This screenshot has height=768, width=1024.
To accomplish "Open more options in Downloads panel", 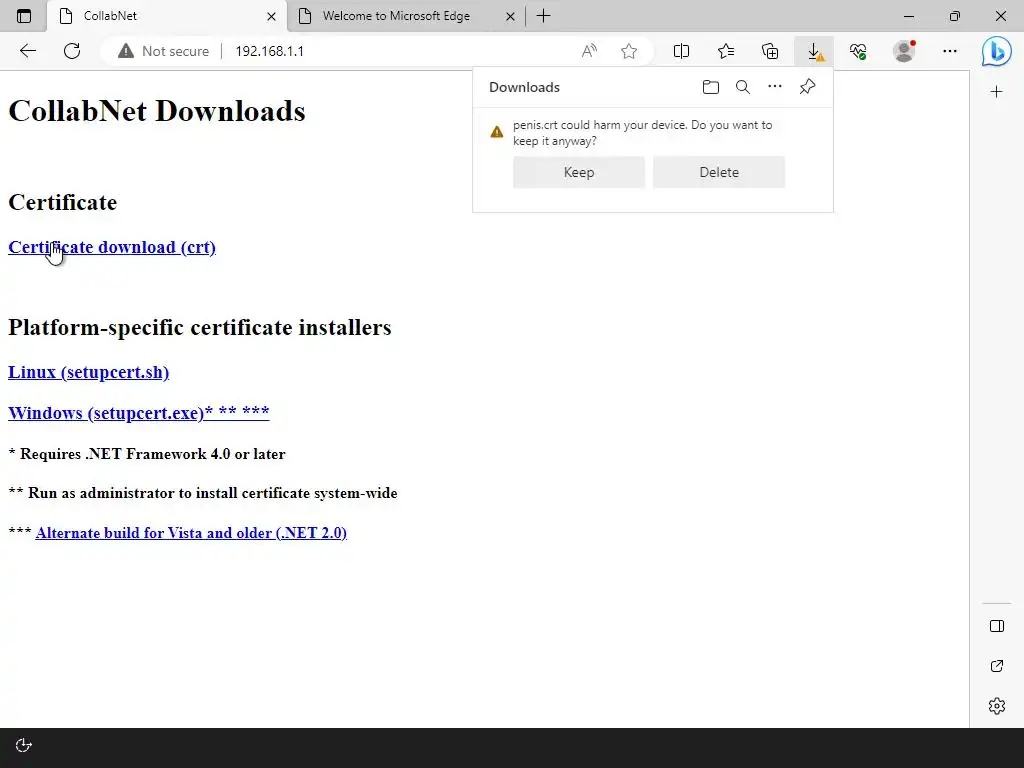I will (x=775, y=86).
